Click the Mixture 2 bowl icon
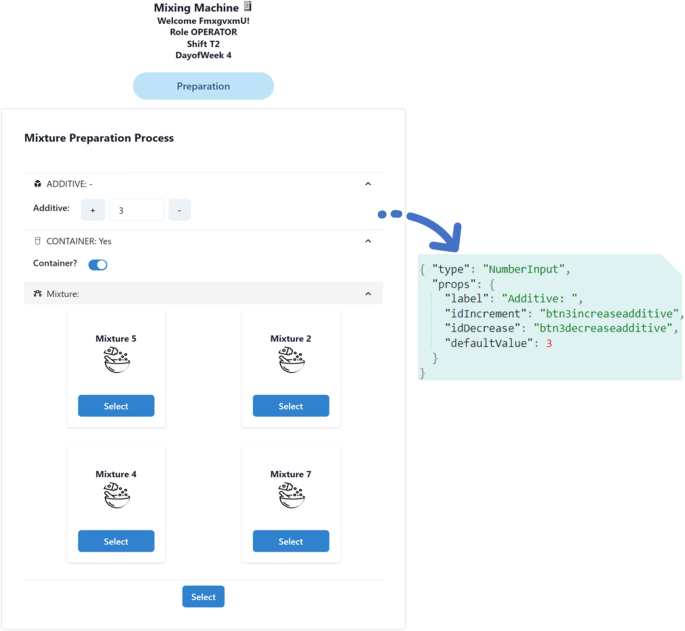Viewport: 685px width, 631px height. (291, 361)
